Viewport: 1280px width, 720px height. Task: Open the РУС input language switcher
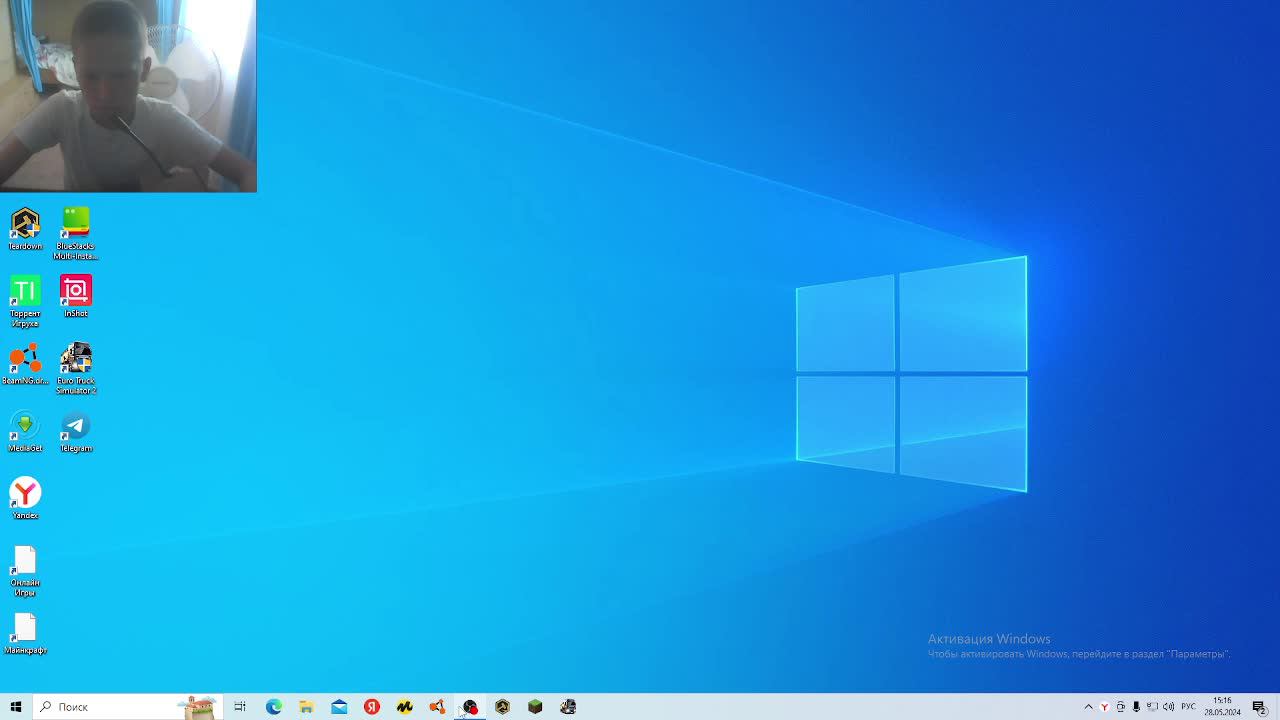point(1189,707)
